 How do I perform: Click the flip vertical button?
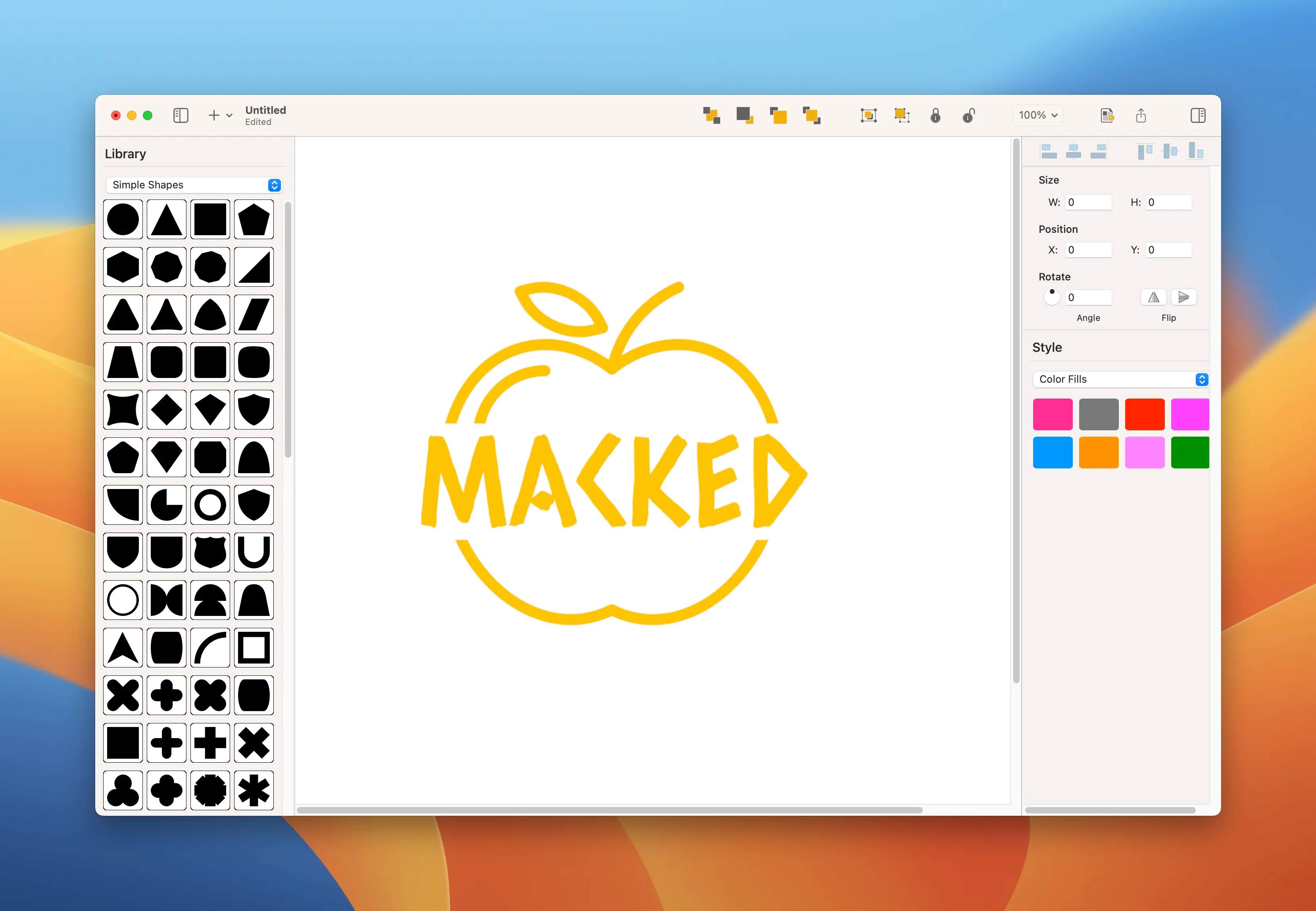pyautogui.click(x=1183, y=297)
